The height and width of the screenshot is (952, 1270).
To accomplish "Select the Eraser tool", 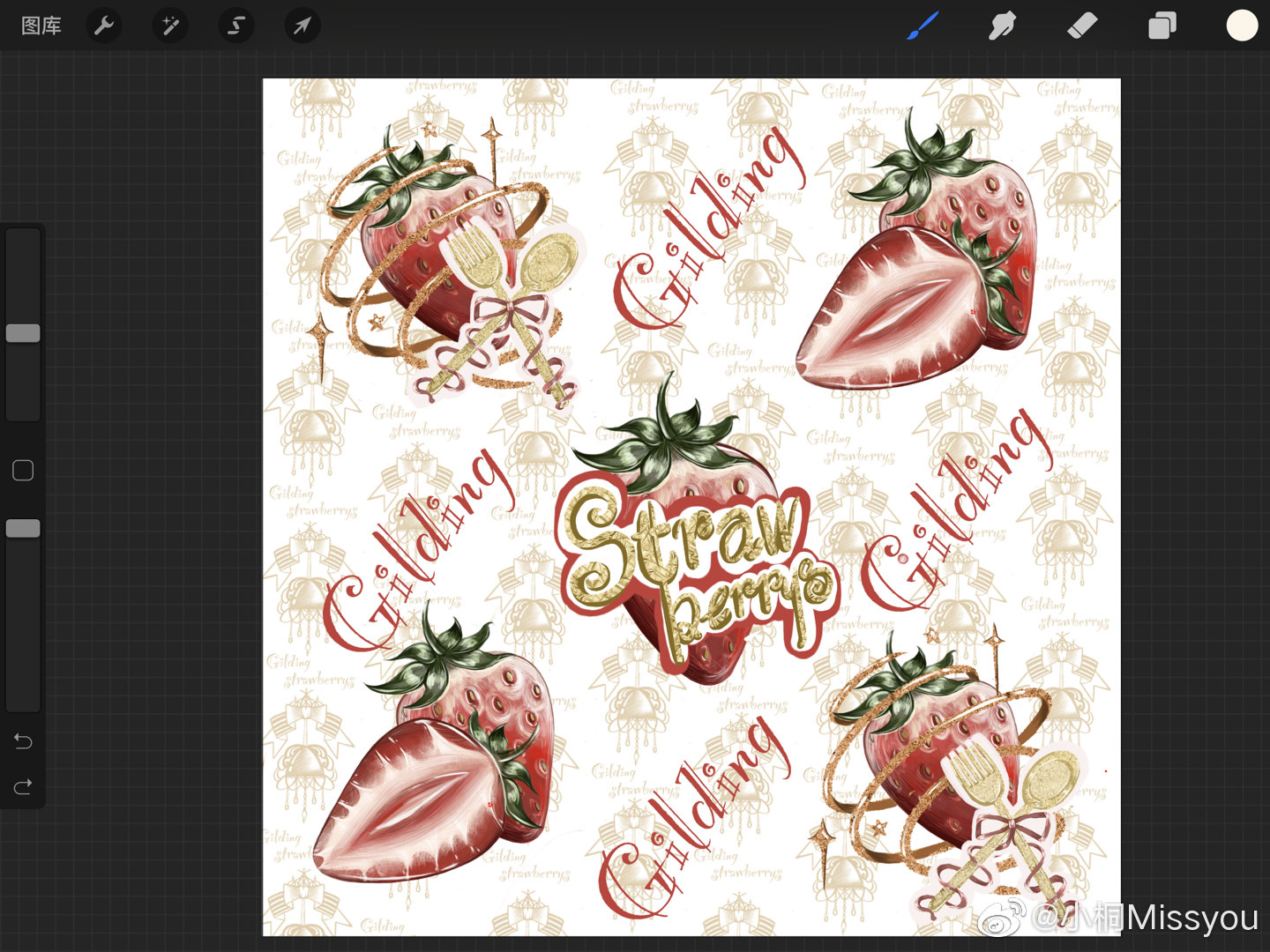I will (1082, 26).
